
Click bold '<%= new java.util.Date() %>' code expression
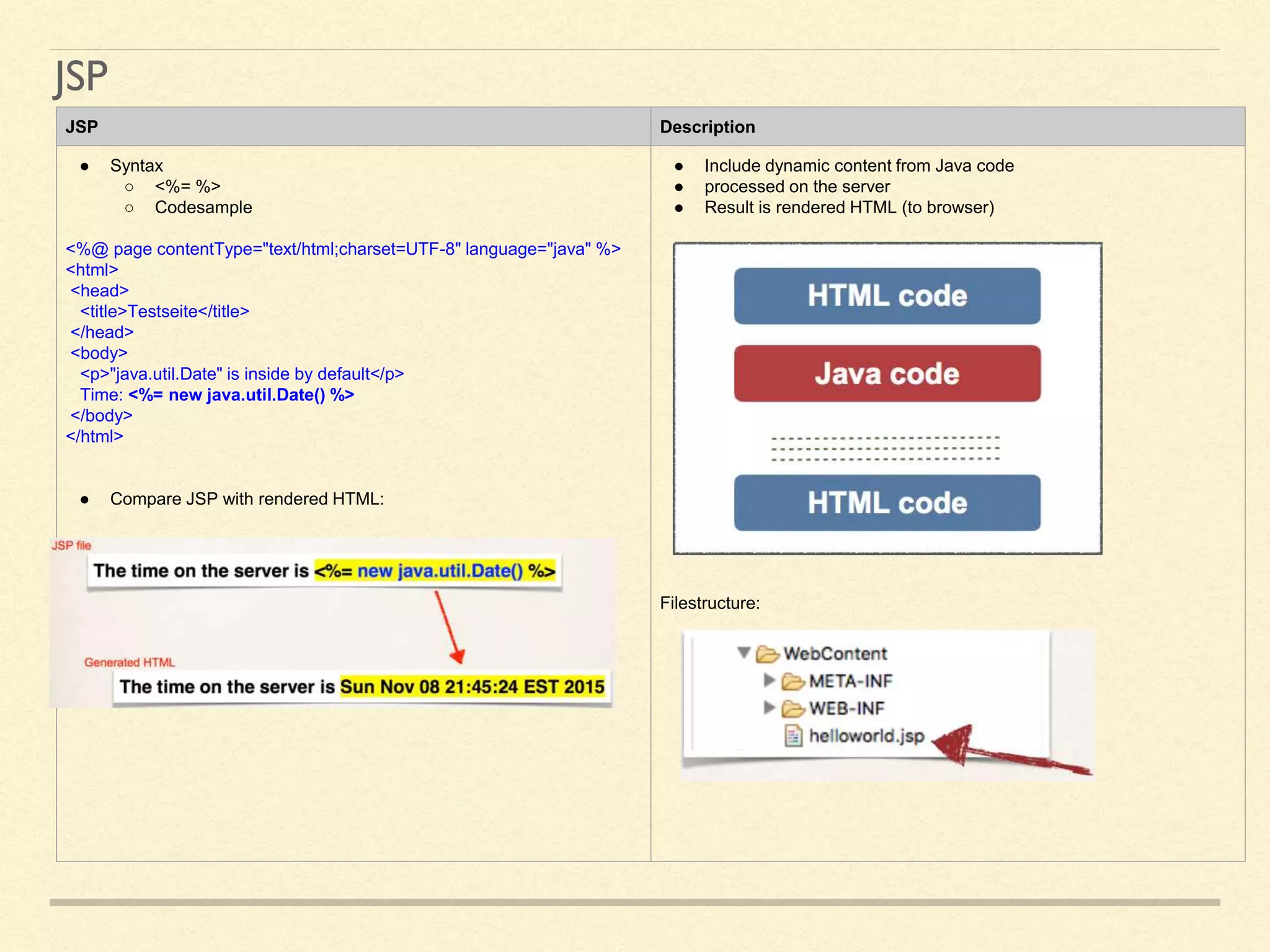(241, 395)
